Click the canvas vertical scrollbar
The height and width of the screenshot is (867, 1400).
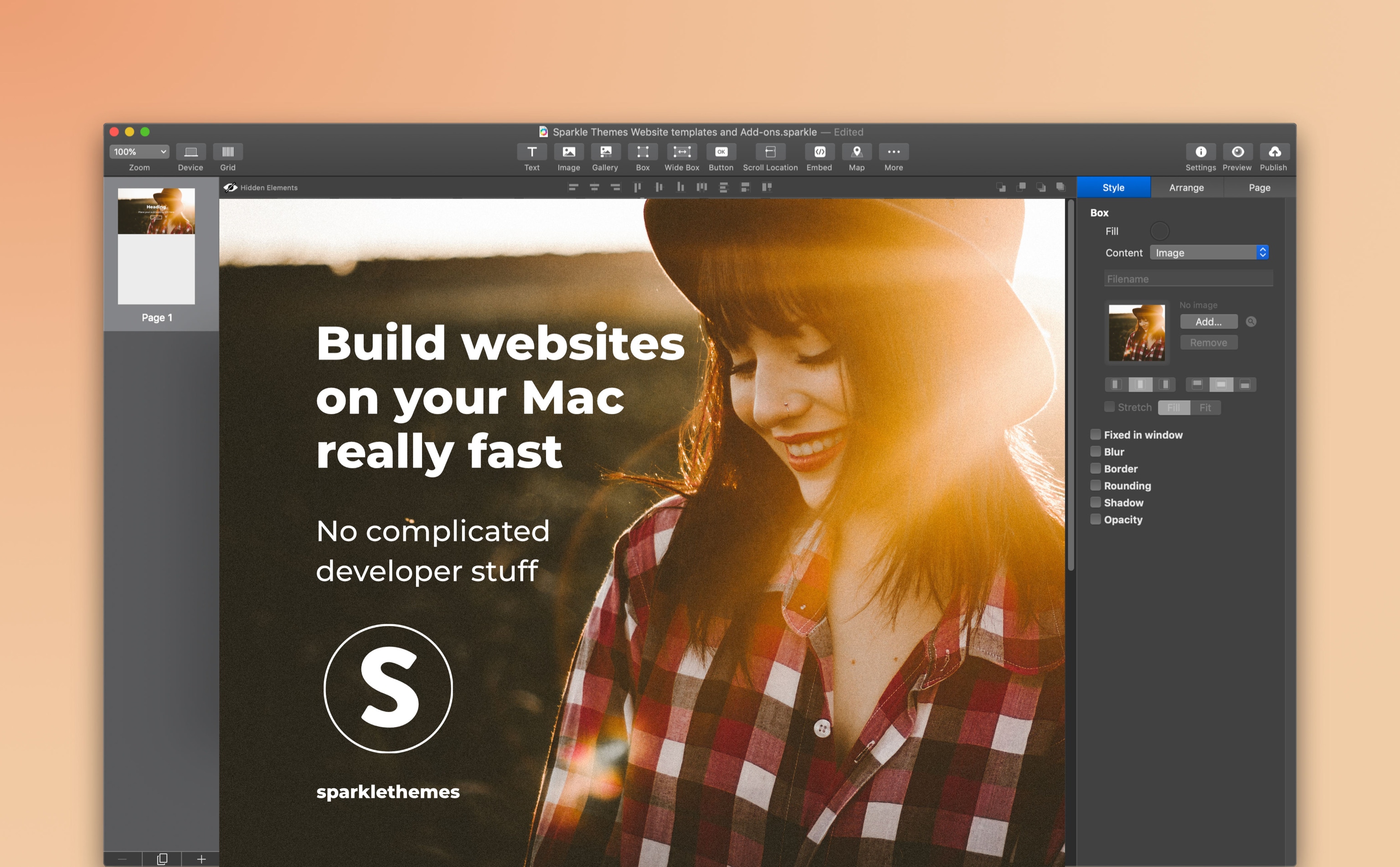tap(1071, 384)
